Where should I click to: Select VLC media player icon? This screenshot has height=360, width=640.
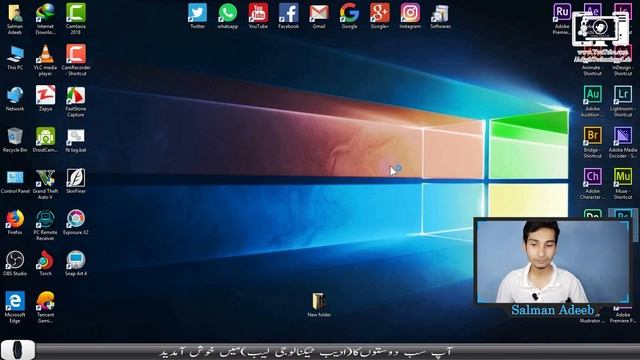(x=45, y=54)
